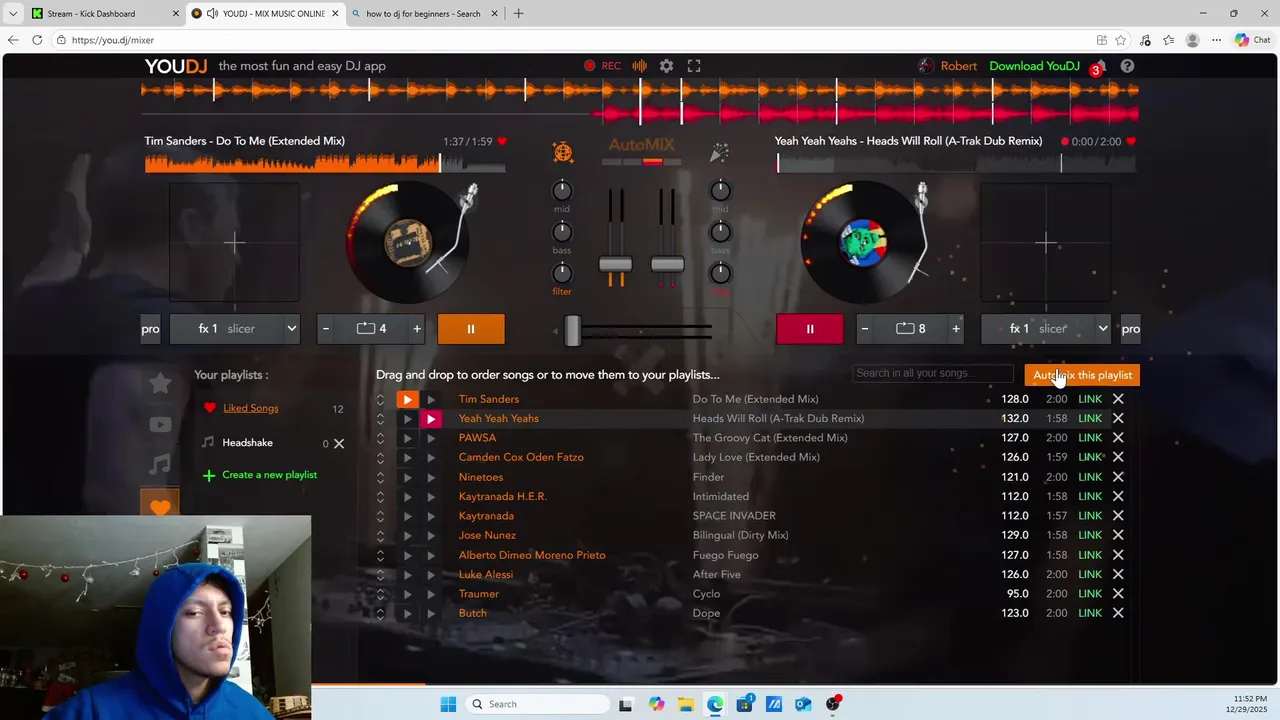Open browser tab search dropdown arrow

pos(13,14)
